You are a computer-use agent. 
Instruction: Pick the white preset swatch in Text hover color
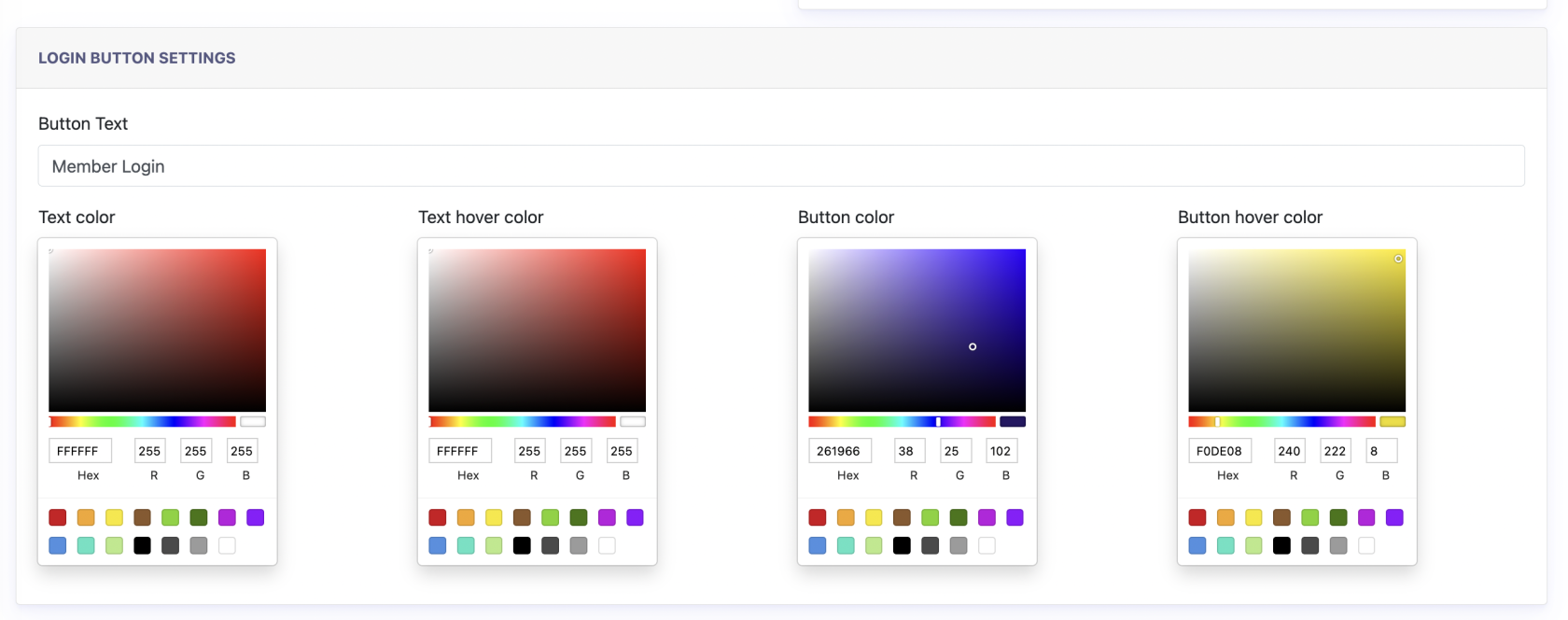(x=607, y=545)
